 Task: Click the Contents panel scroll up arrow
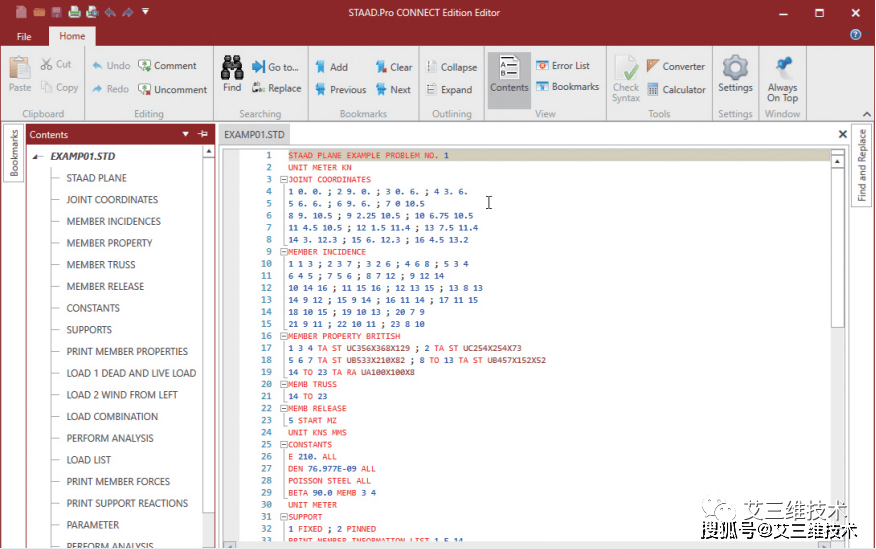tap(208, 151)
